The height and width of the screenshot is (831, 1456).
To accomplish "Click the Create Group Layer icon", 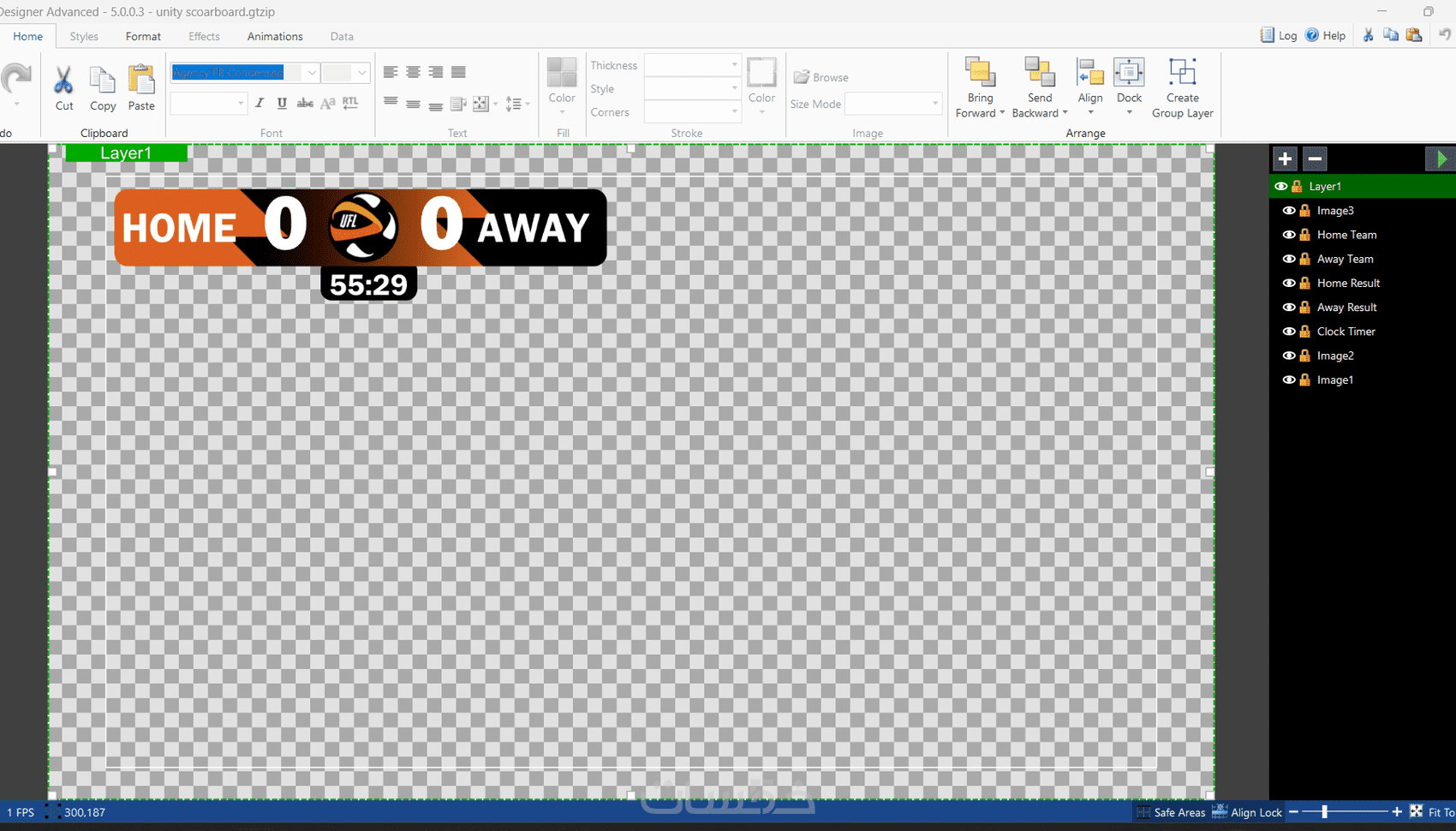I will click(x=1183, y=72).
